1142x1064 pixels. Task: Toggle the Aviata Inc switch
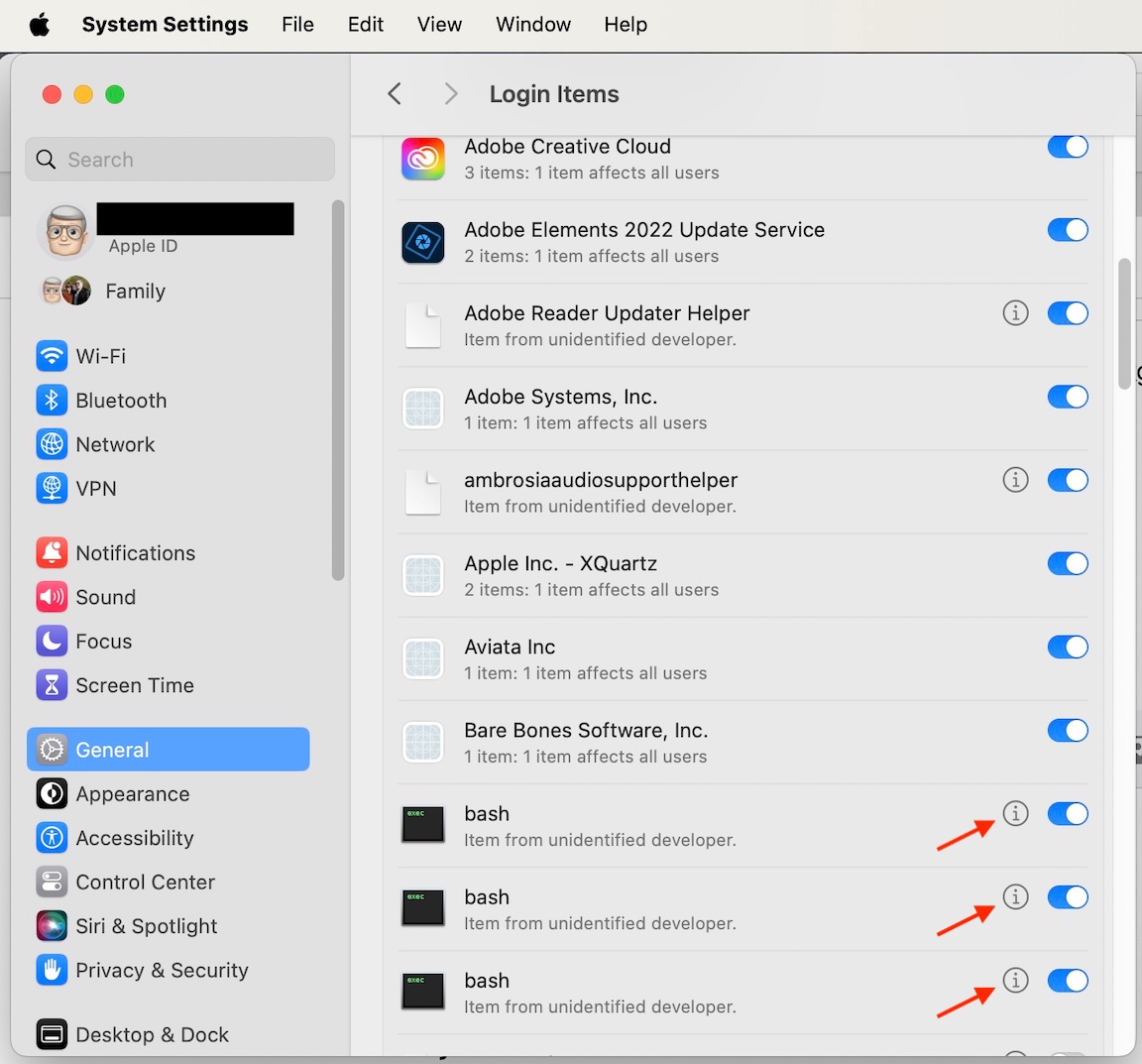[x=1068, y=647]
